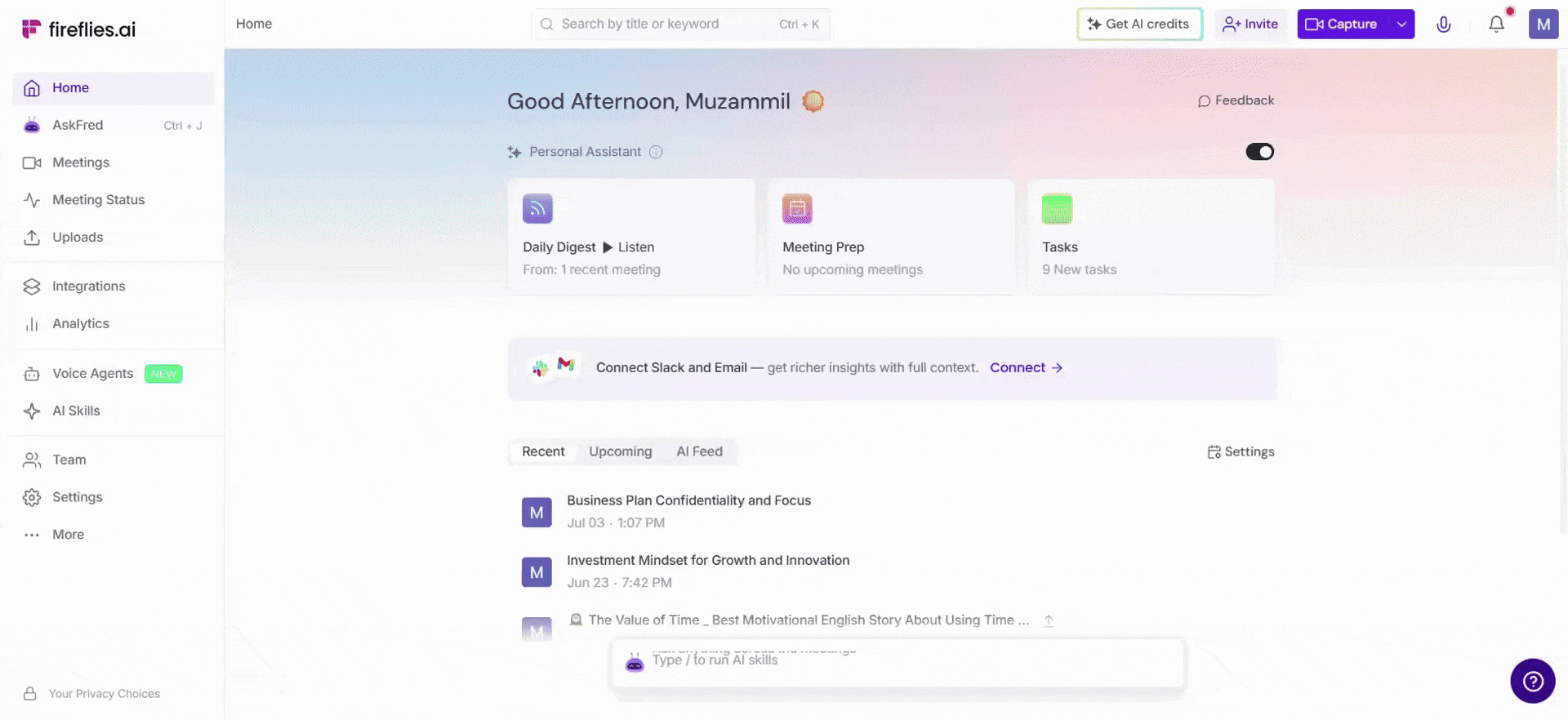
Task: Open Integrations from the sidebar
Action: pos(114,287)
